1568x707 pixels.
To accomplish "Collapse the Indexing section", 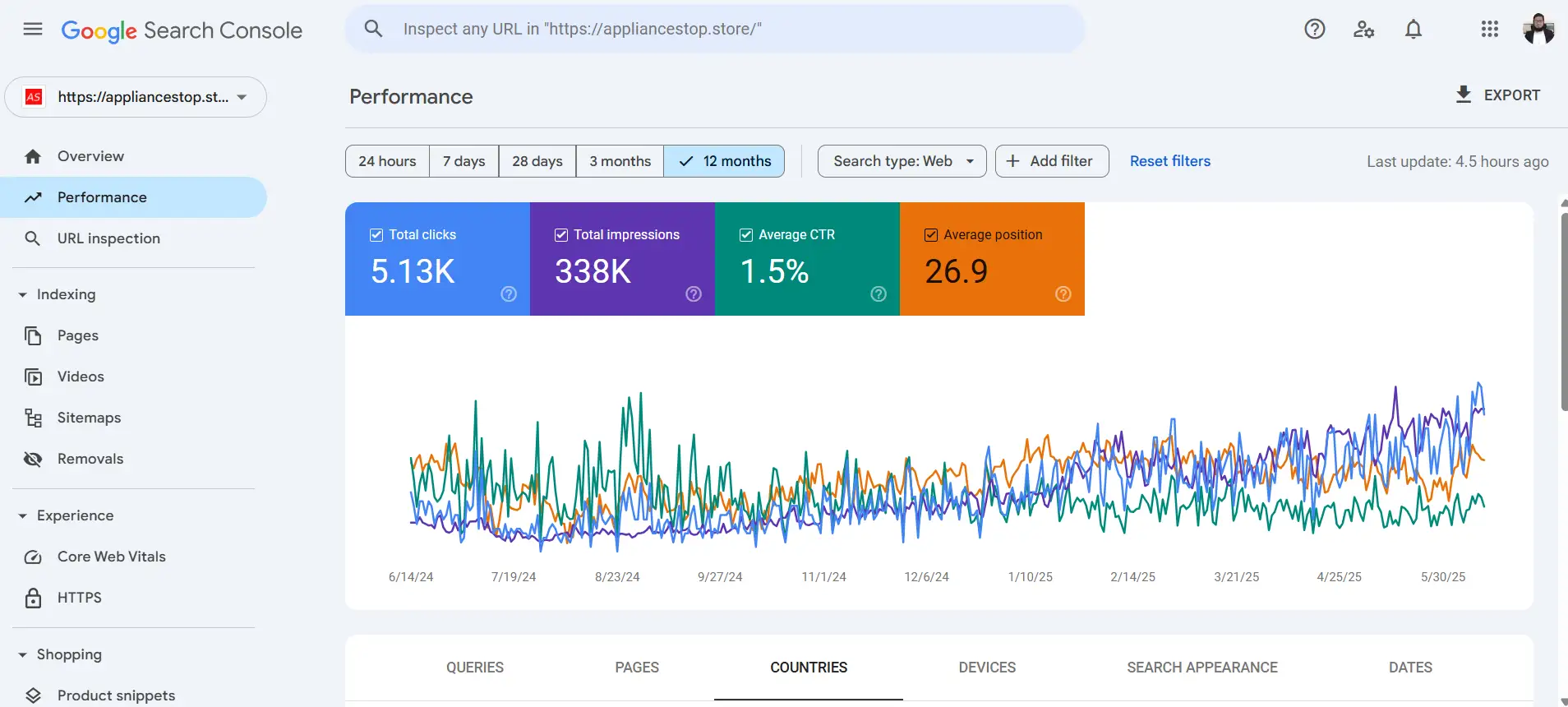I will (23, 294).
